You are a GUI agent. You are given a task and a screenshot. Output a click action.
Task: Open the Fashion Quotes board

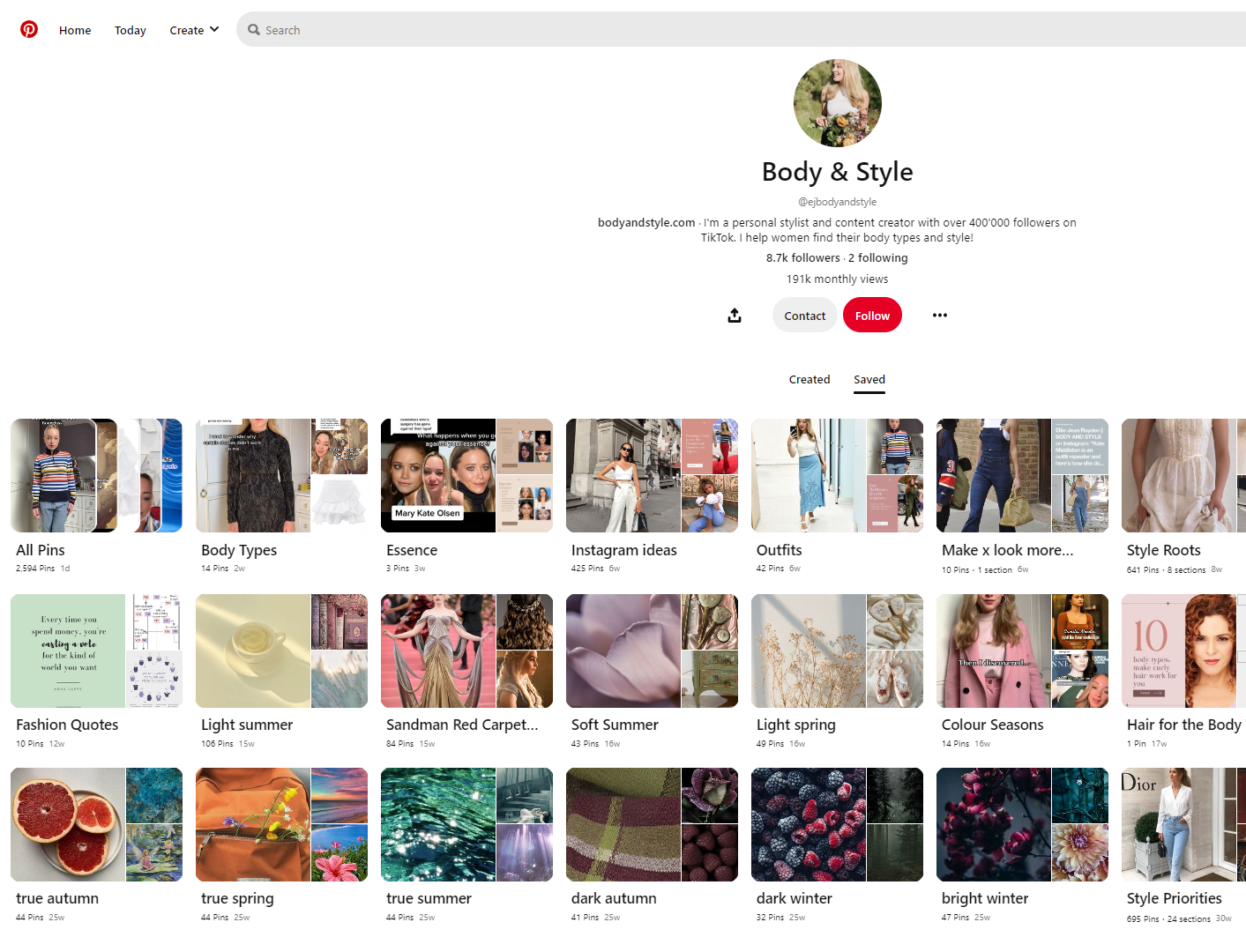tap(96, 651)
